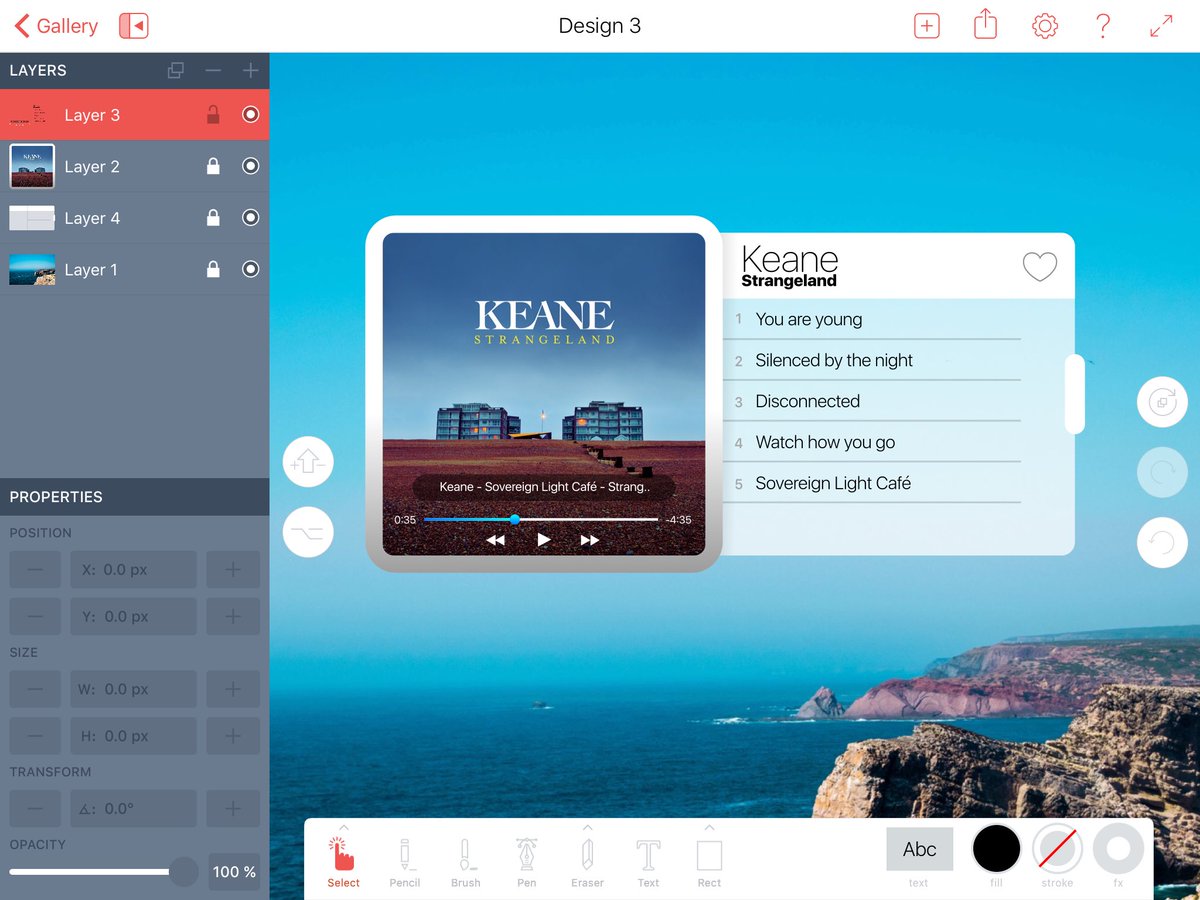
Task: Click the H size field
Action: point(133,736)
